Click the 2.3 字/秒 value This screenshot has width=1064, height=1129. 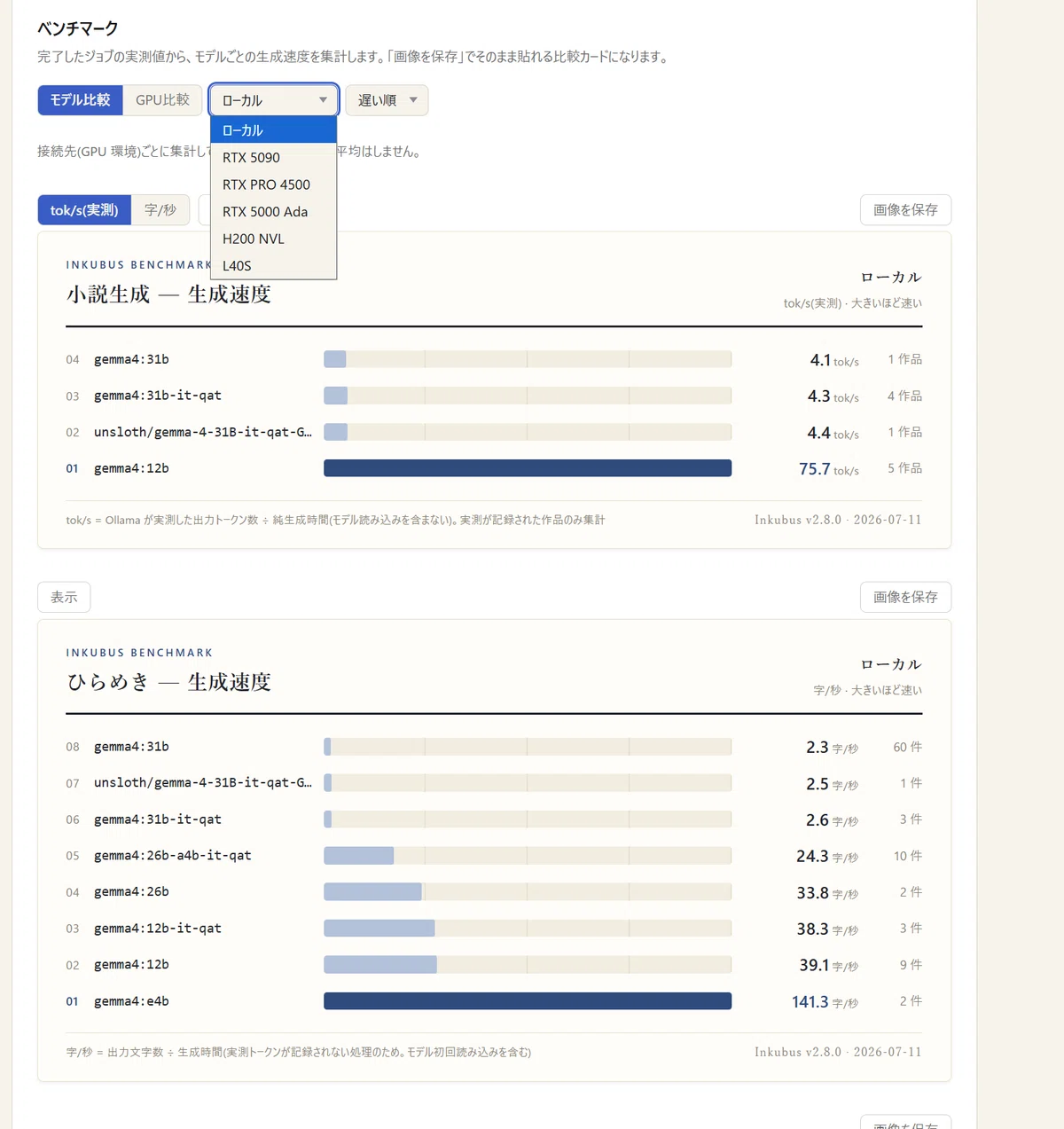point(832,748)
